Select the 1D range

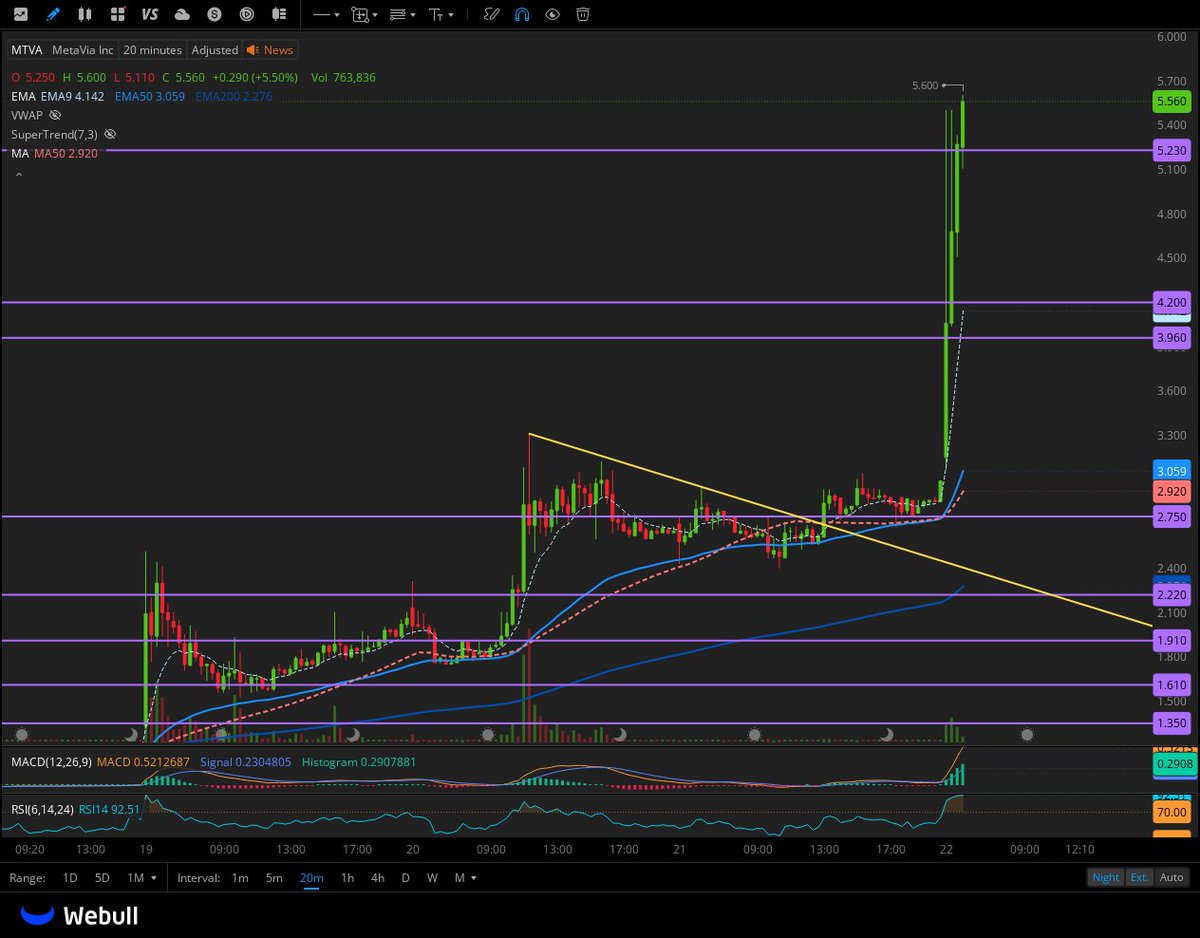pyautogui.click(x=70, y=878)
